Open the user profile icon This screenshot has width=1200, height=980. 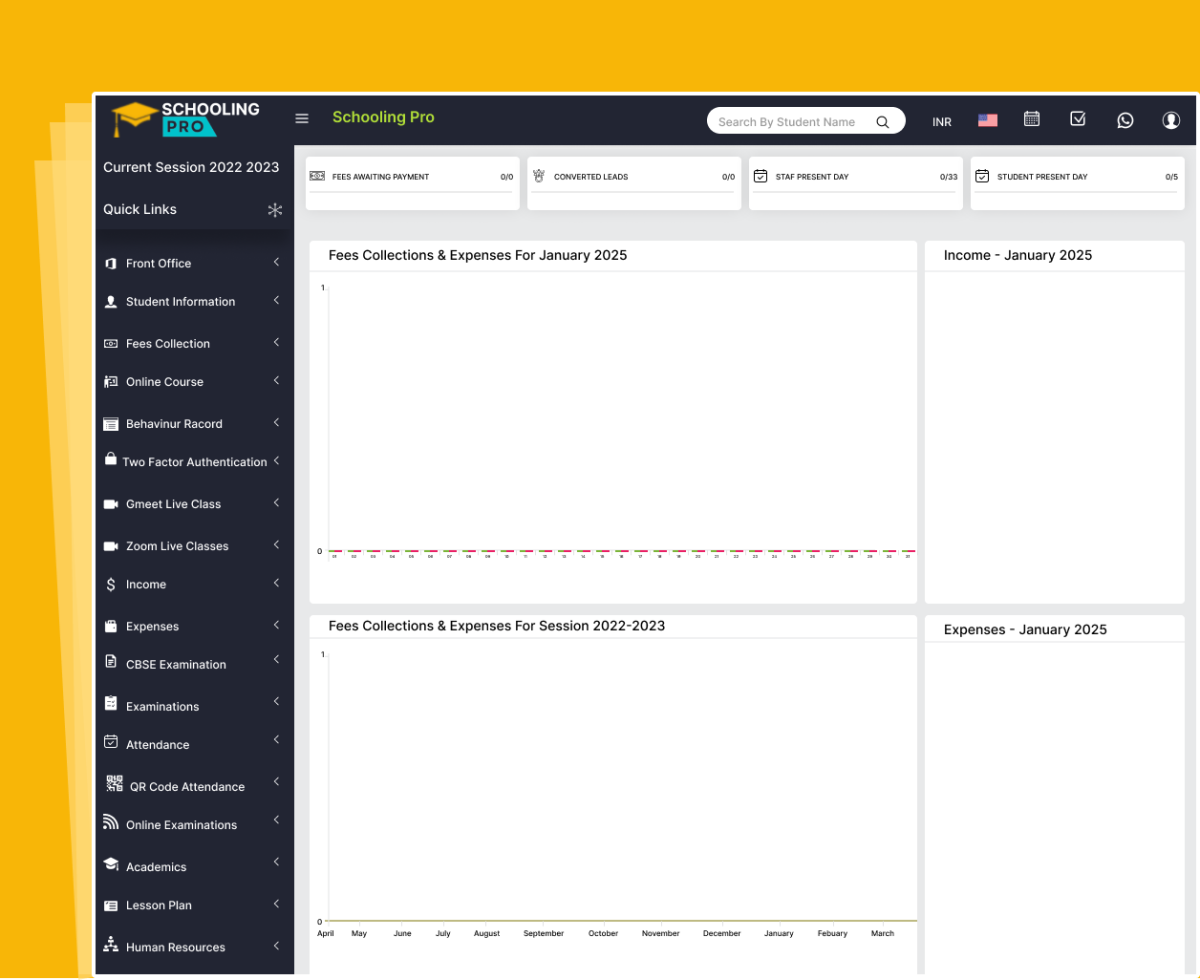(1171, 121)
